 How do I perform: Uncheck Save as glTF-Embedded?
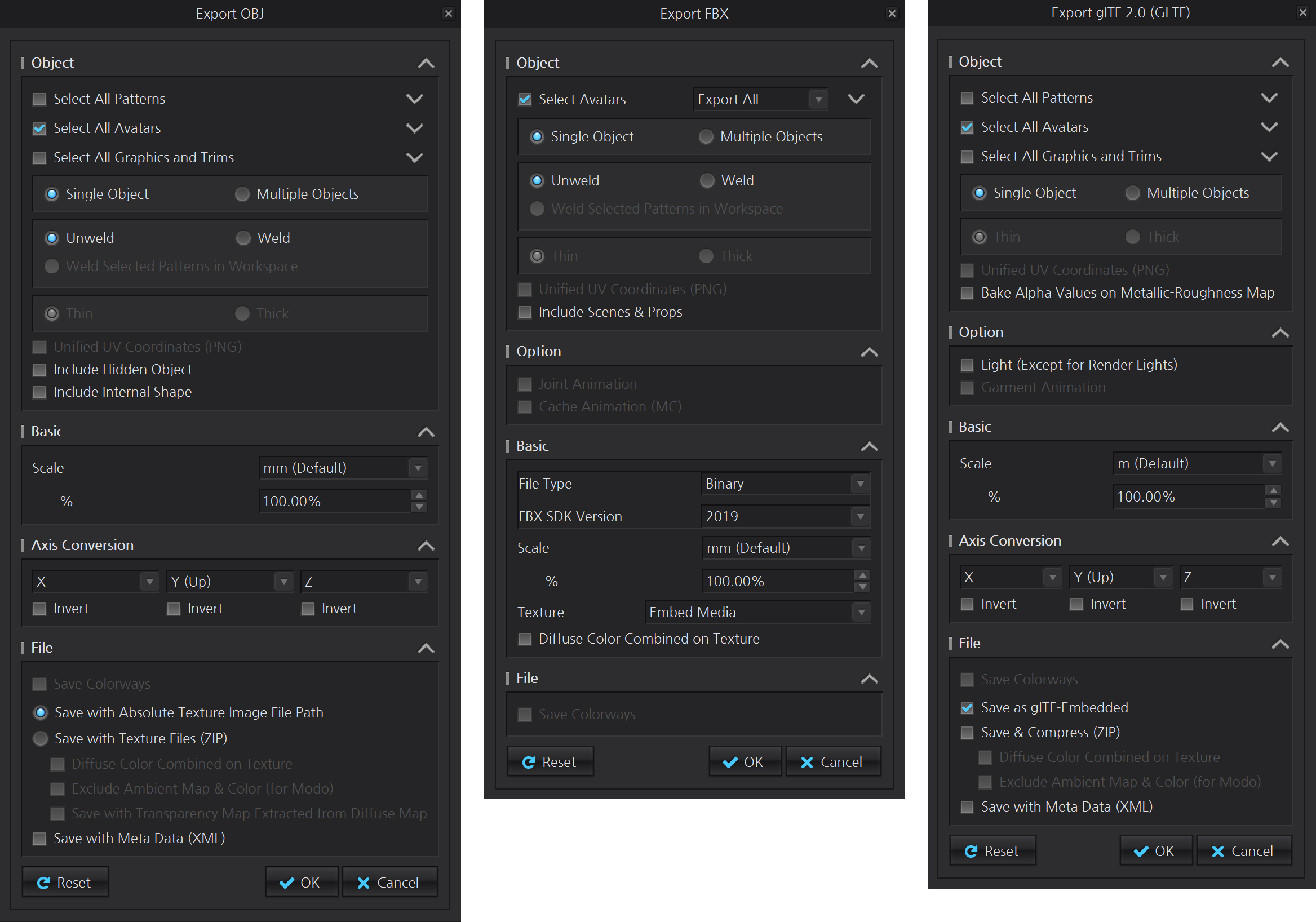[x=967, y=708]
